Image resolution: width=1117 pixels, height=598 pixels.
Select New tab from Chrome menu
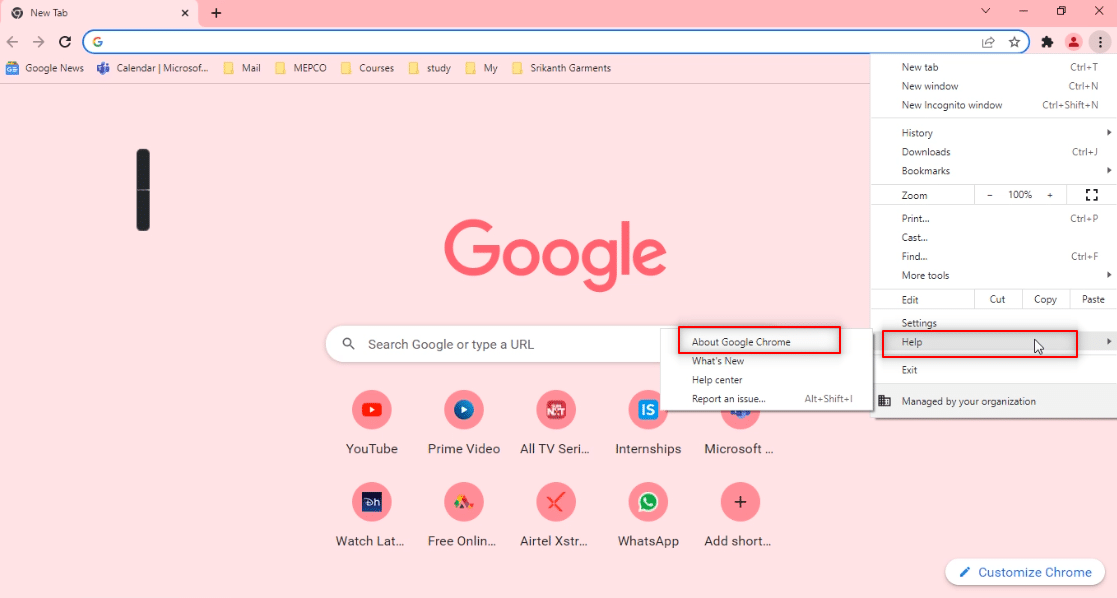(994, 67)
